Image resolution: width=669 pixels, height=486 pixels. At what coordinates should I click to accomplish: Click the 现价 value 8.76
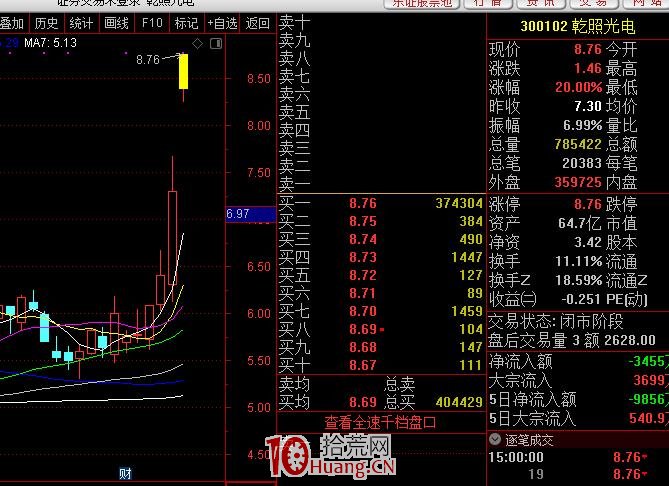(588, 49)
